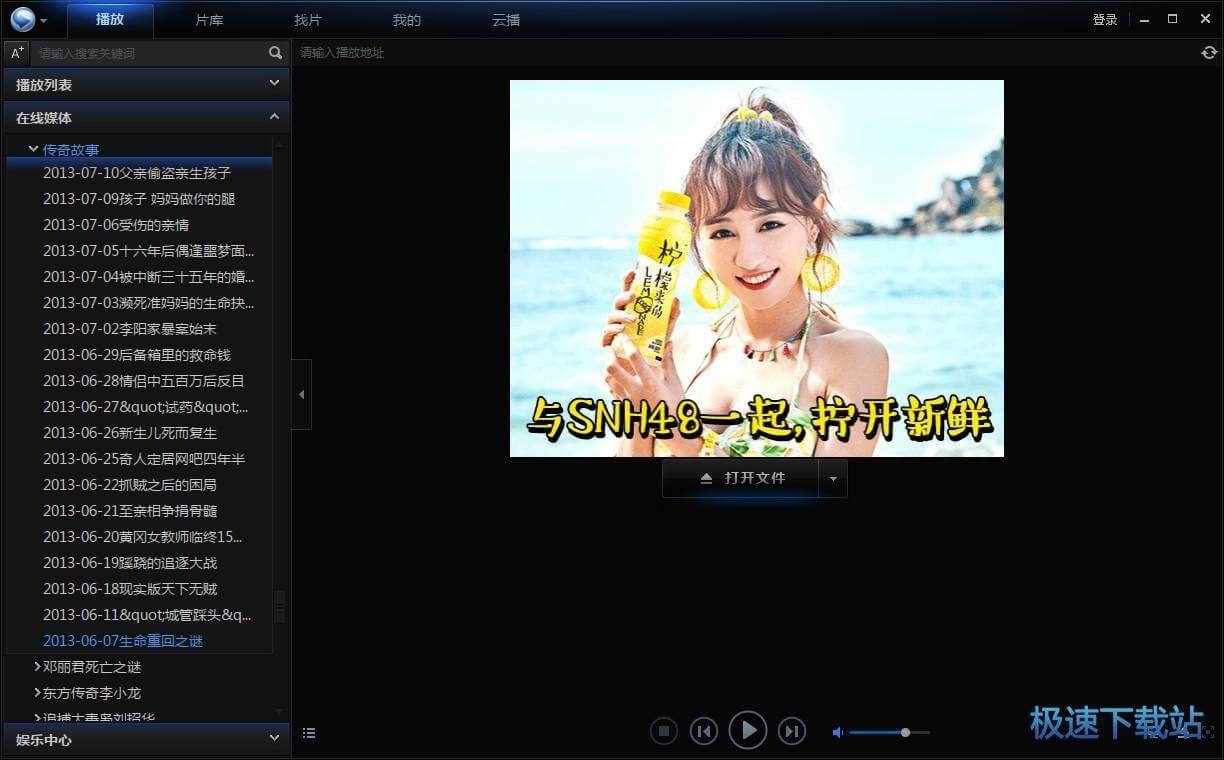Open the 云播 tab
Screen dimensions: 1224x760
[506, 20]
